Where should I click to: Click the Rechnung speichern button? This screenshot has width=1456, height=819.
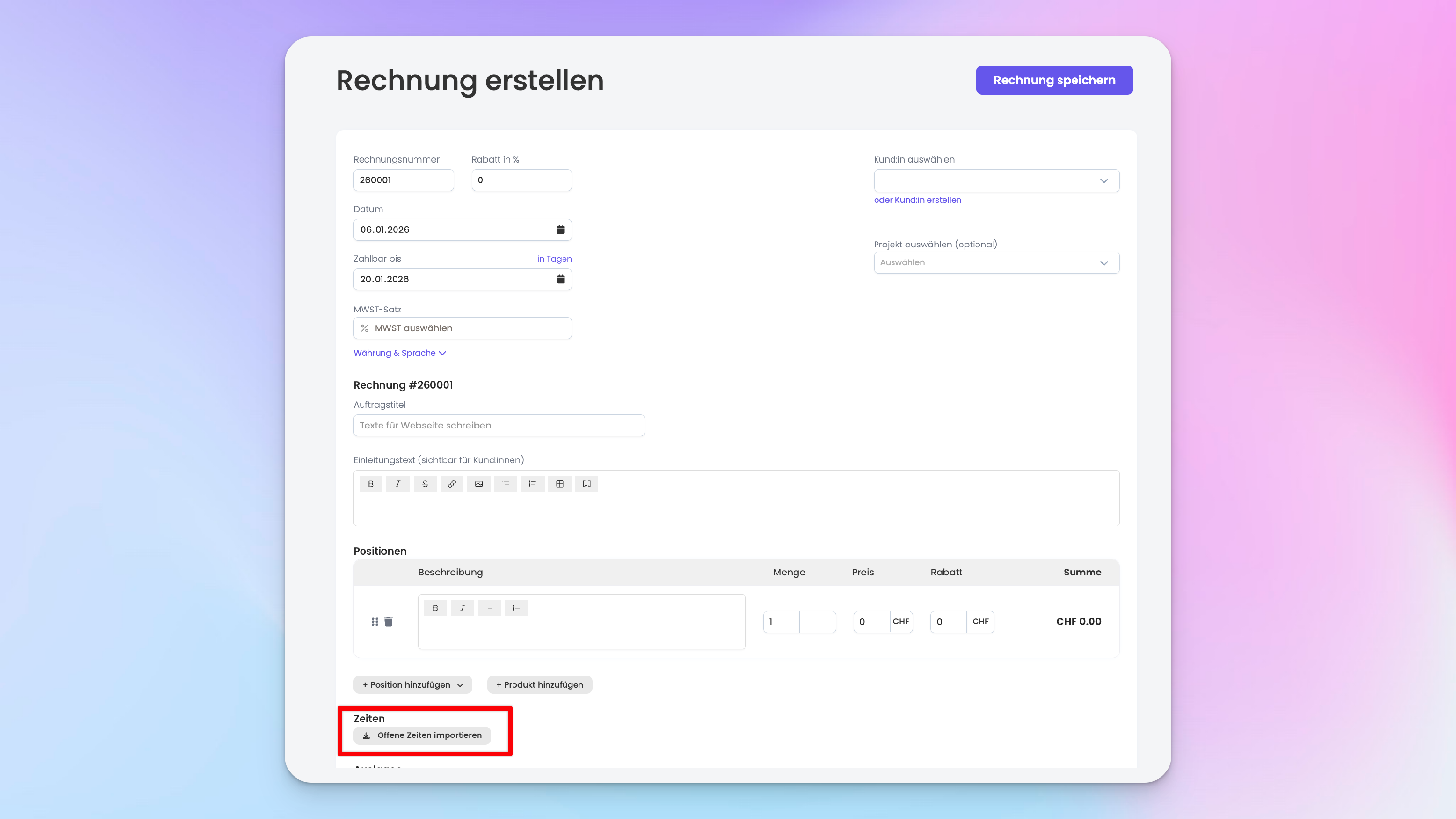tap(1054, 80)
